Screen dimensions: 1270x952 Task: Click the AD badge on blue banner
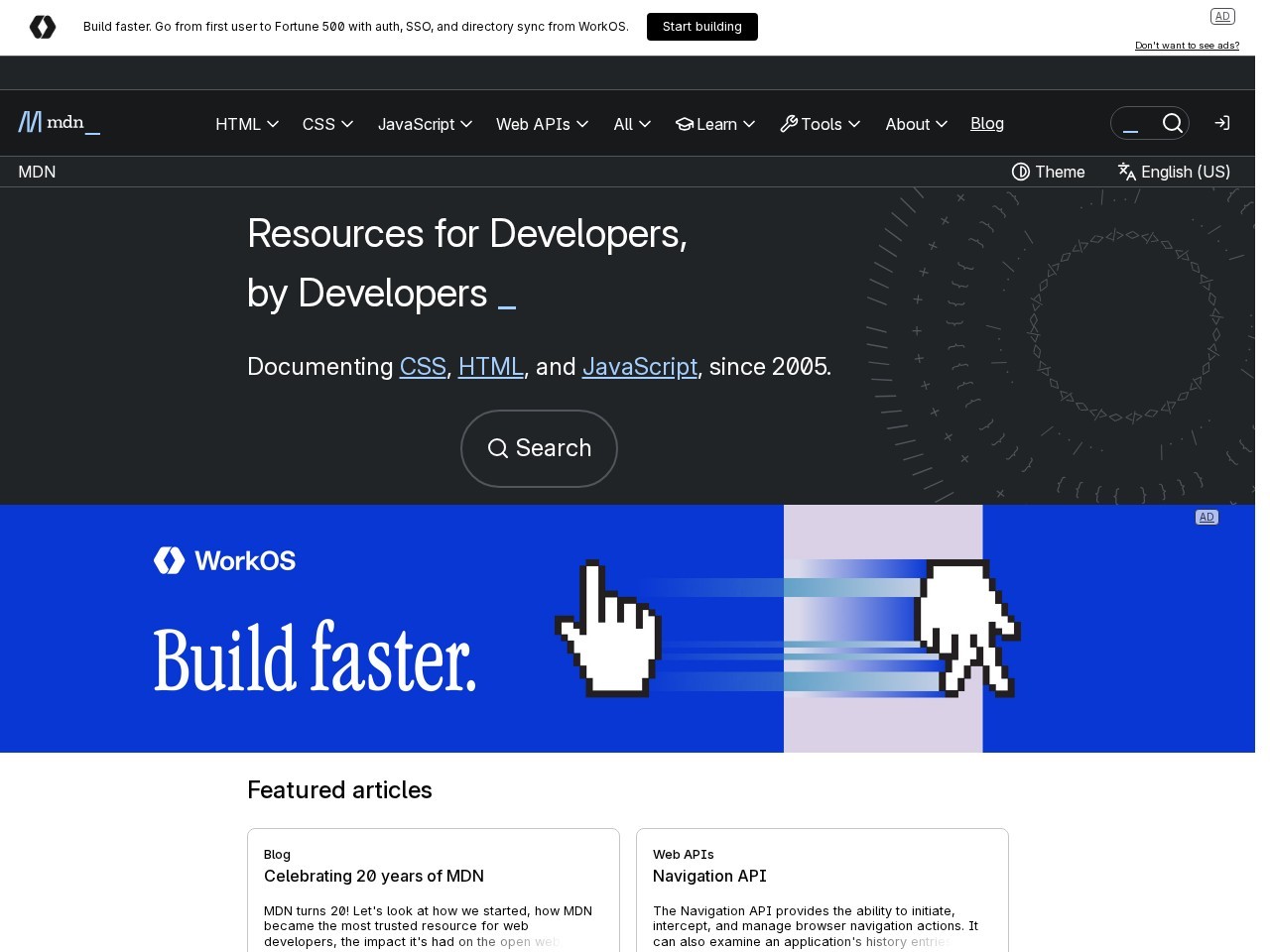(1206, 517)
